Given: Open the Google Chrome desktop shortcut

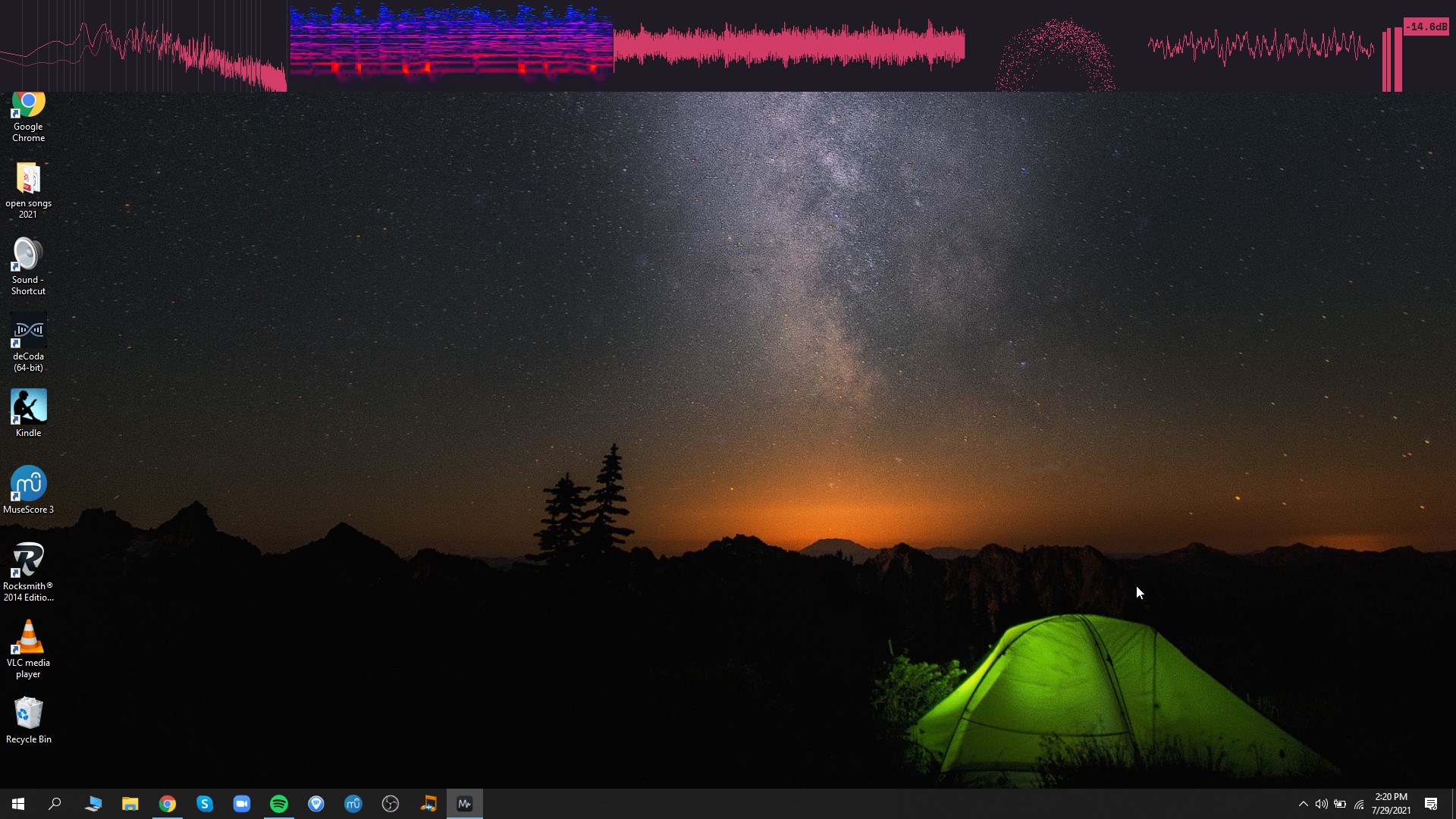Looking at the screenshot, I should (28, 116).
